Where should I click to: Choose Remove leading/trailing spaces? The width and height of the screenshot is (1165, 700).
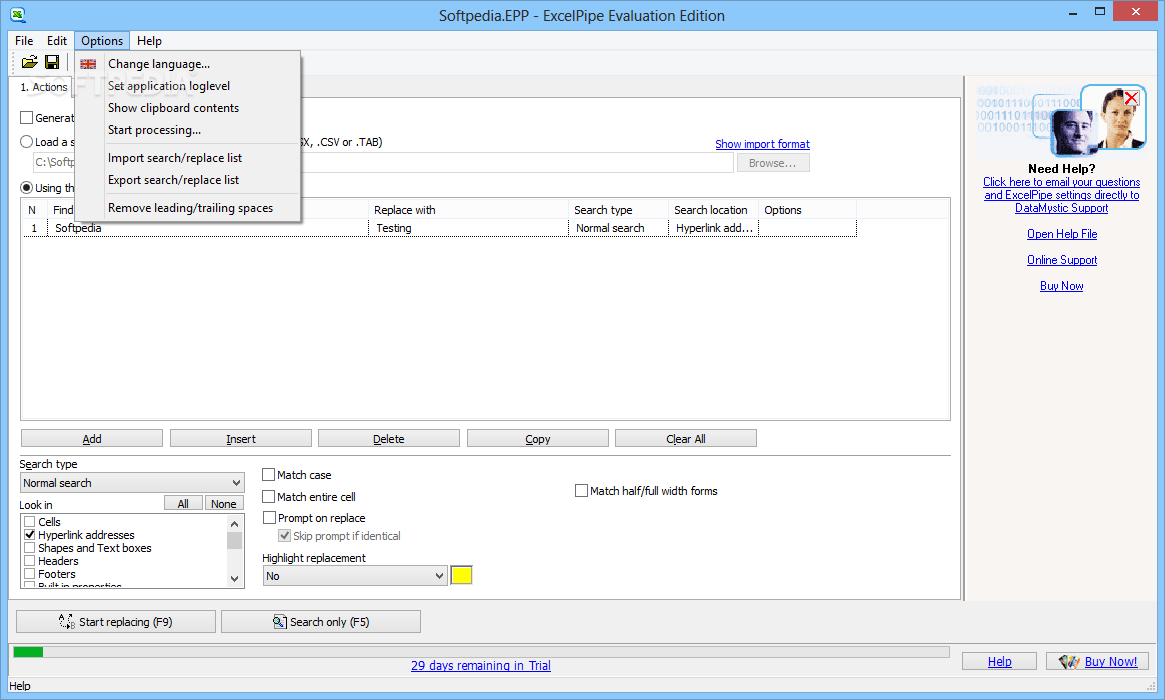190,208
